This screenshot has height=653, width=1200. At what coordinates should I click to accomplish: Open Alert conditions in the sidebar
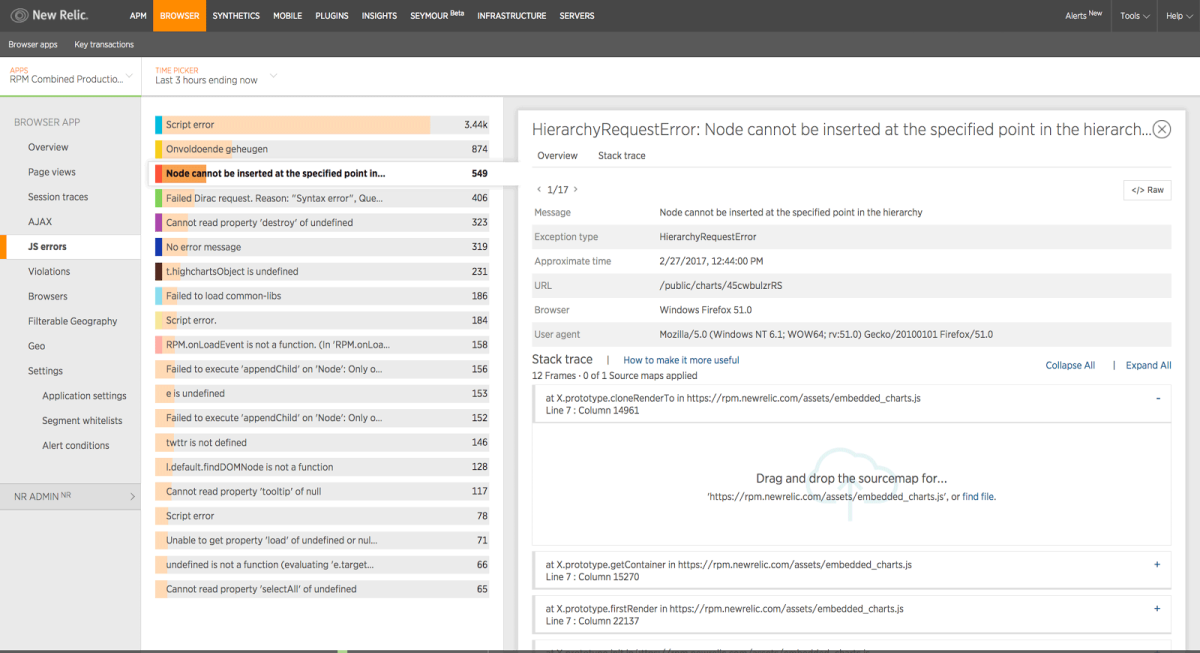pos(76,446)
